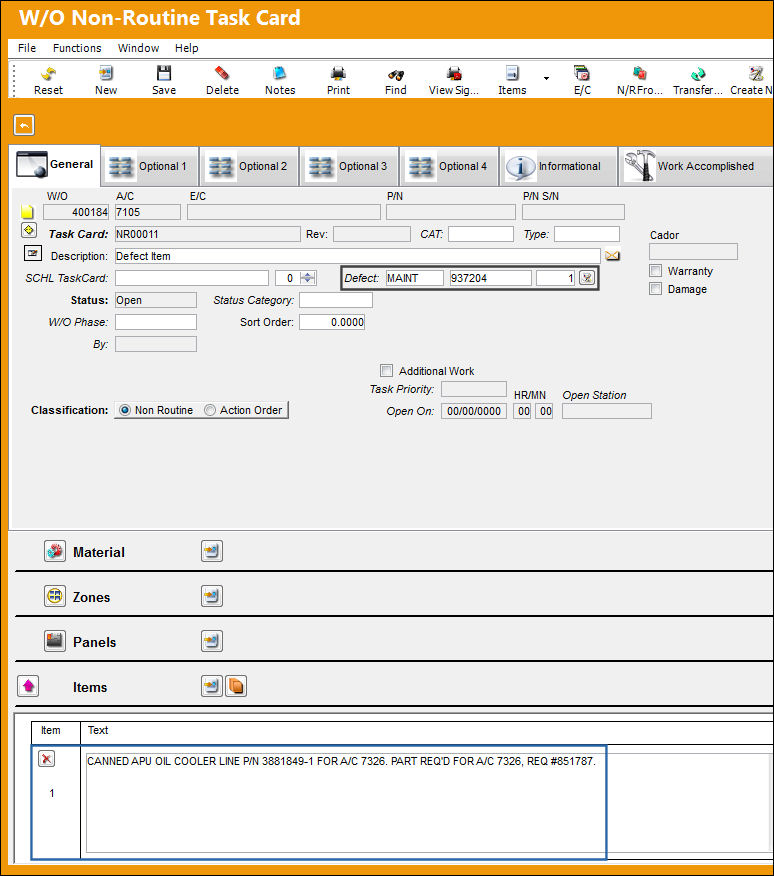The width and height of the screenshot is (774, 876).
Task: Click the Create N toolbar icon
Action: 756,74
